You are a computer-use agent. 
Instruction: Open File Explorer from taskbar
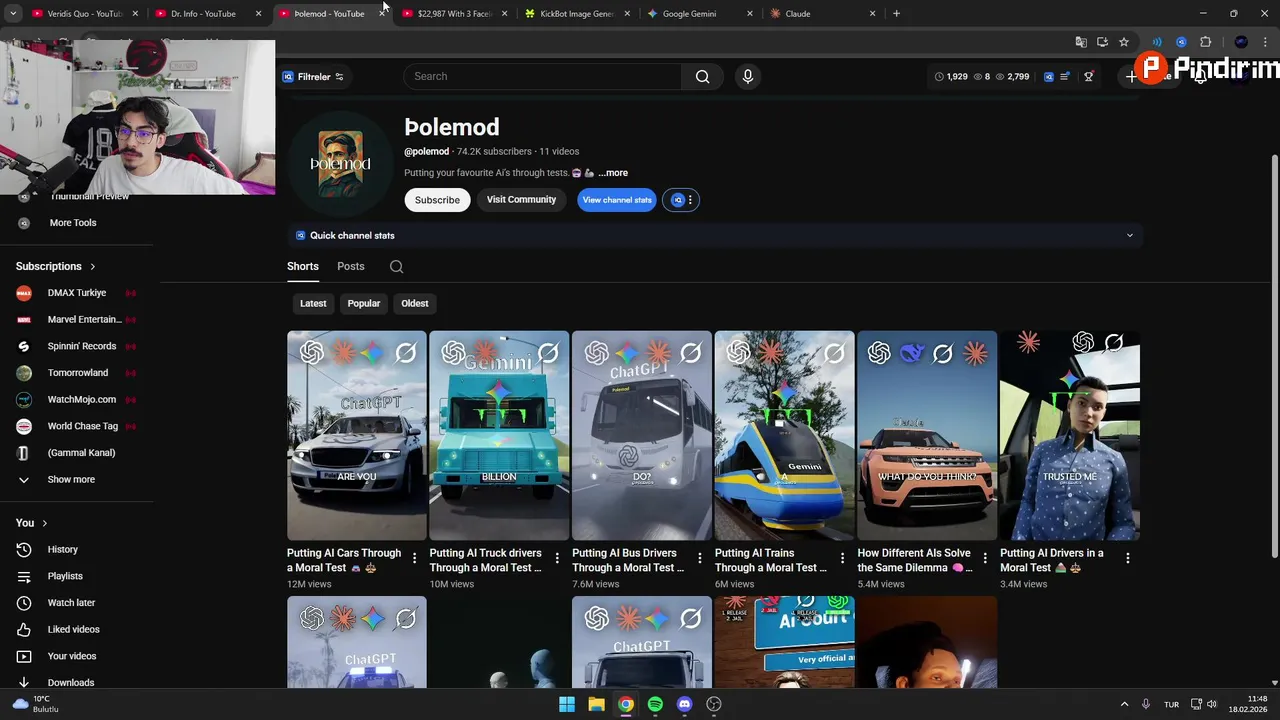pyautogui.click(x=596, y=704)
